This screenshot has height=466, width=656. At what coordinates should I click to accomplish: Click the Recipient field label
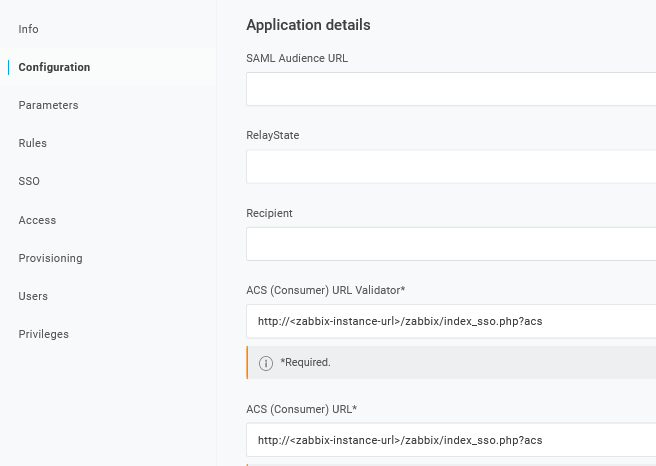pyautogui.click(x=269, y=213)
